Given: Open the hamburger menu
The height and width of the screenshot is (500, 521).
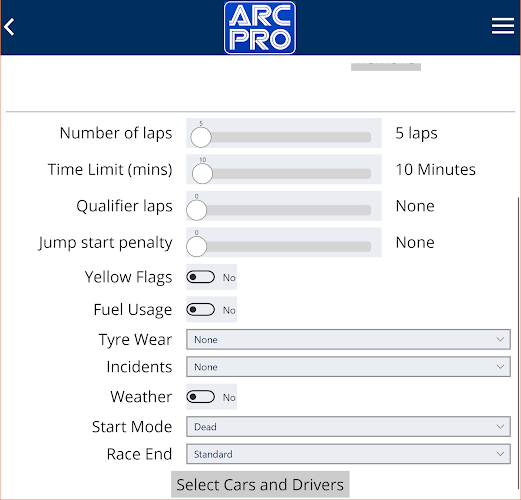Looking at the screenshot, I should click(x=503, y=26).
